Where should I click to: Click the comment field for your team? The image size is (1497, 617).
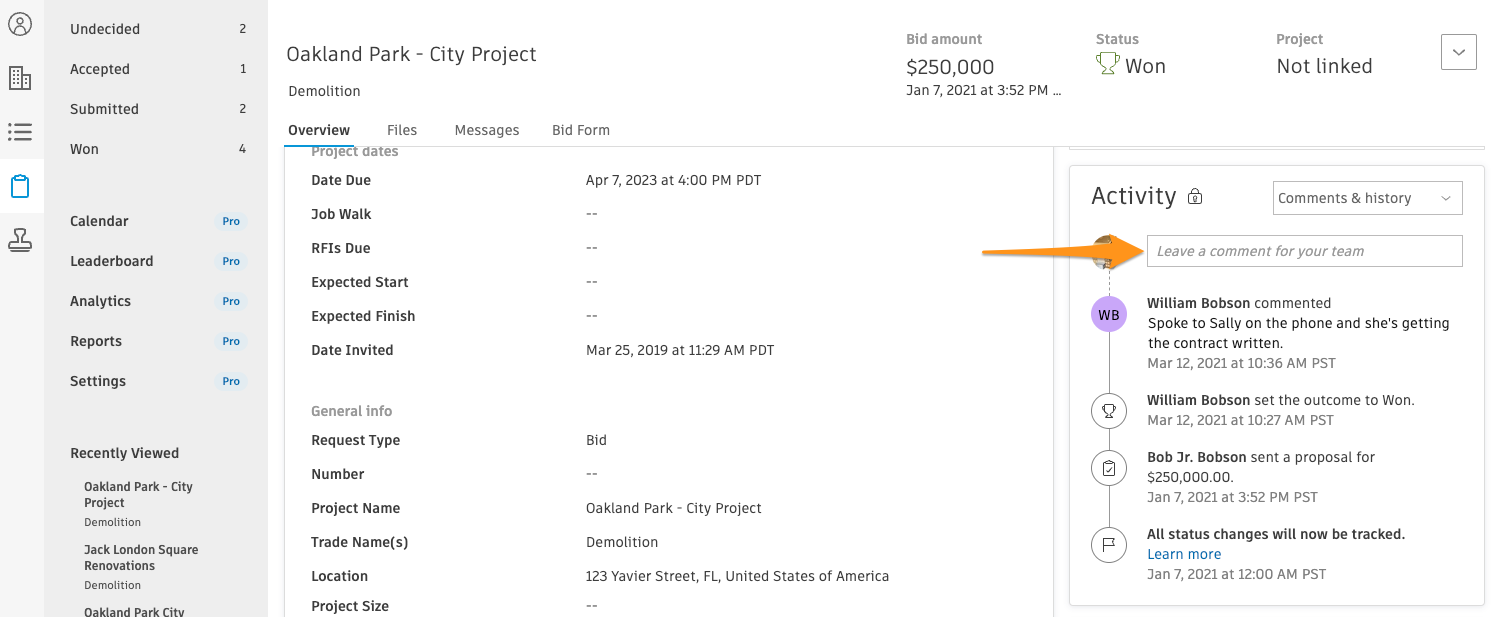[1304, 251]
